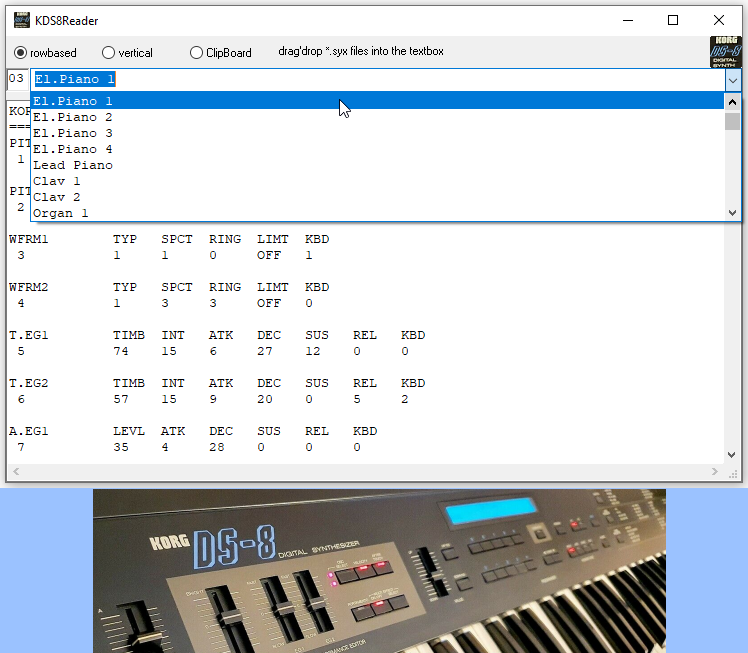748x653 pixels.
Task: Click the T.EG1 DEC value 27
Action: pyautogui.click(x=265, y=351)
